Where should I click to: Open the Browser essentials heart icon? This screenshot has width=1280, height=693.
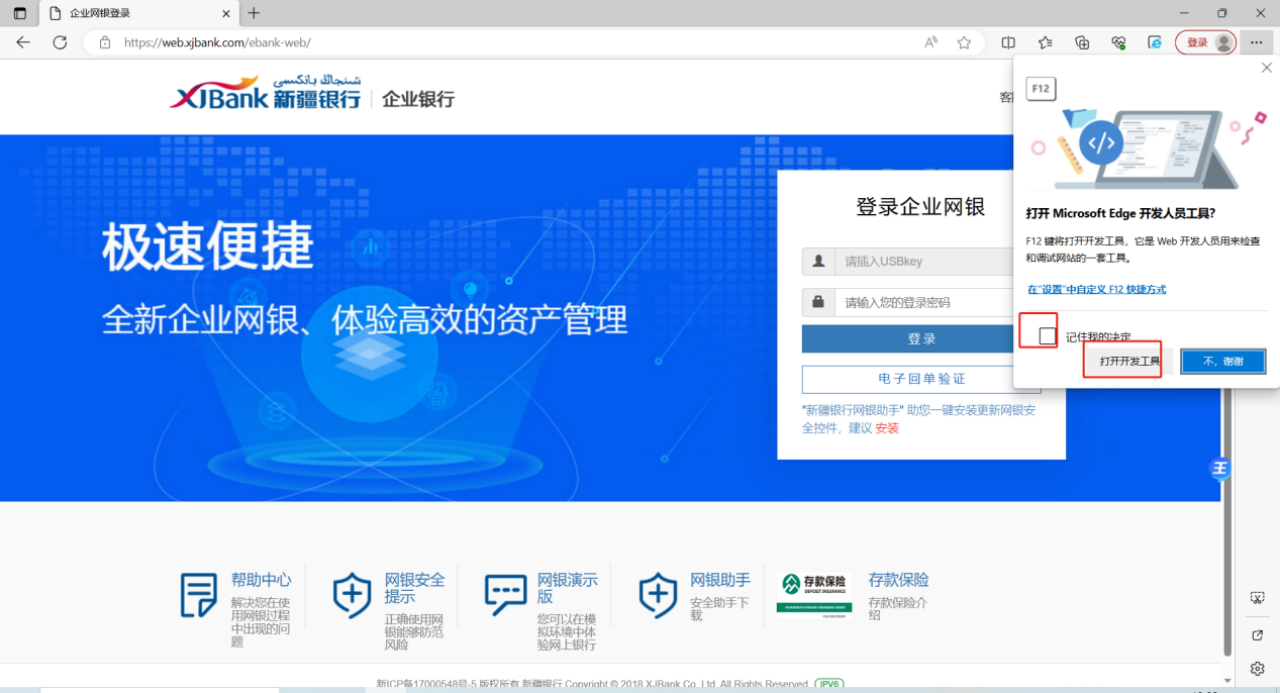coord(1119,43)
